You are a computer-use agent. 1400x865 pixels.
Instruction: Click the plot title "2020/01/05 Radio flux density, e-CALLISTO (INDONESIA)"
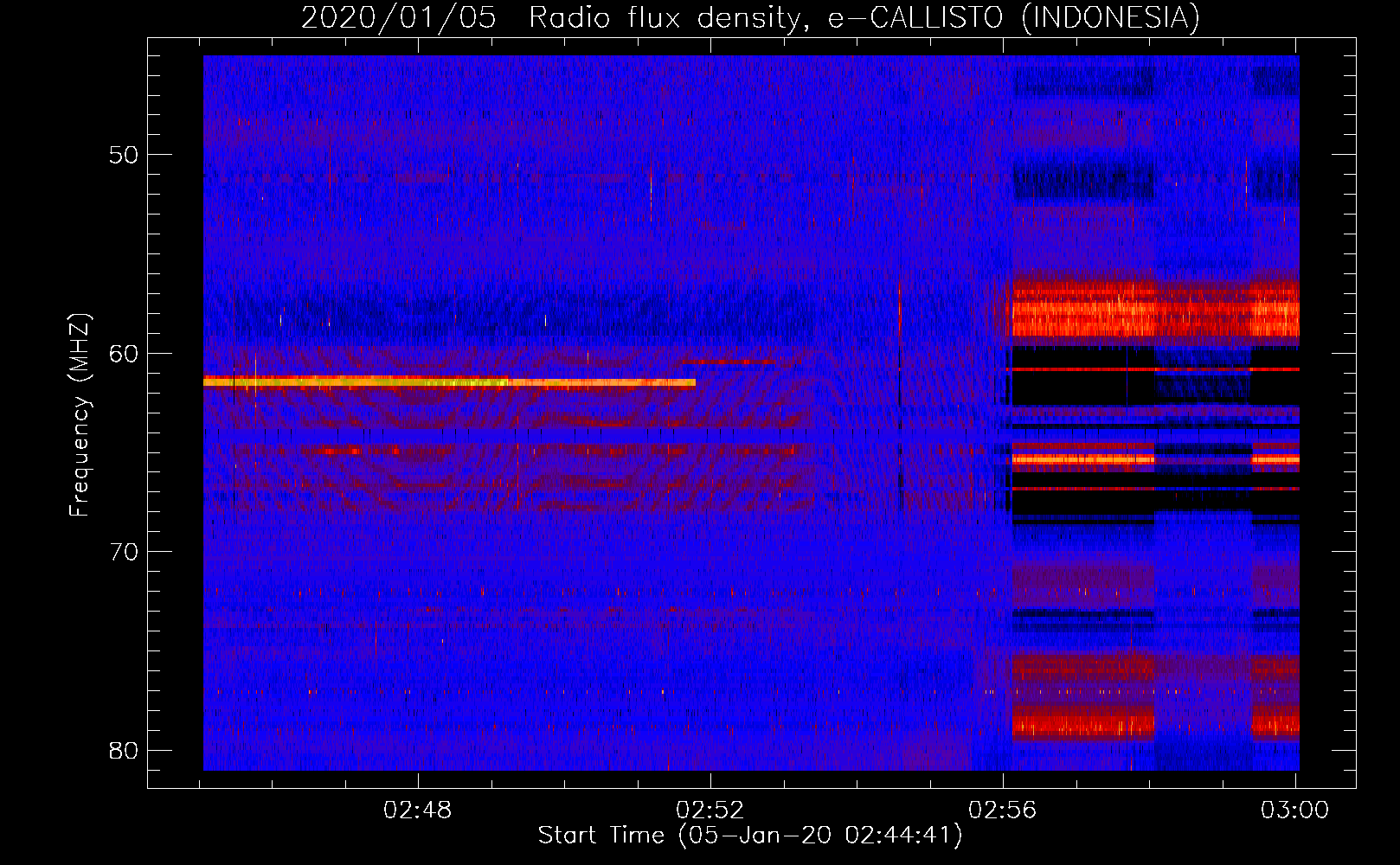(x=750, y=17)
